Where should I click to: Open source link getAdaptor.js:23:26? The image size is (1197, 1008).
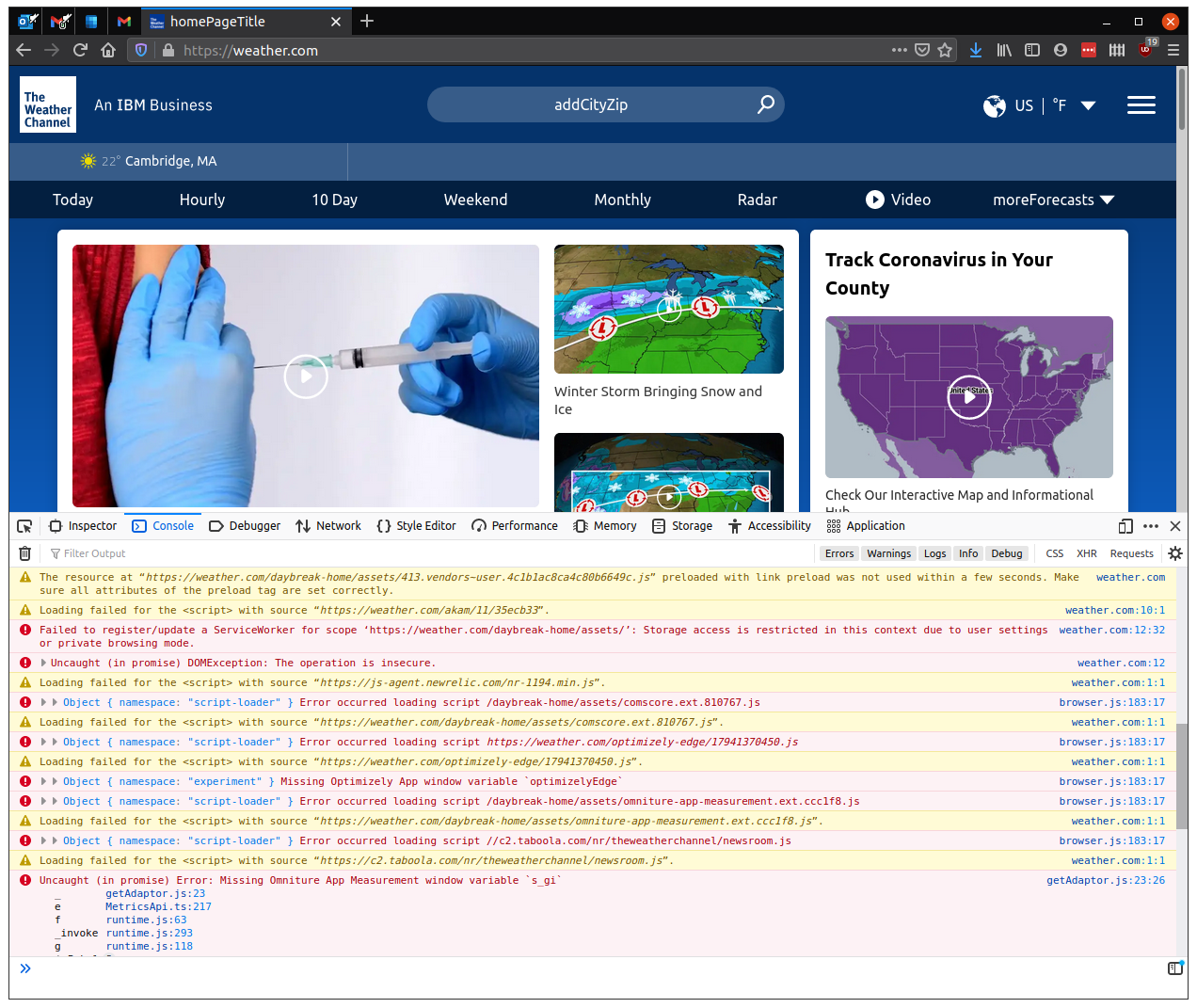1106,881
